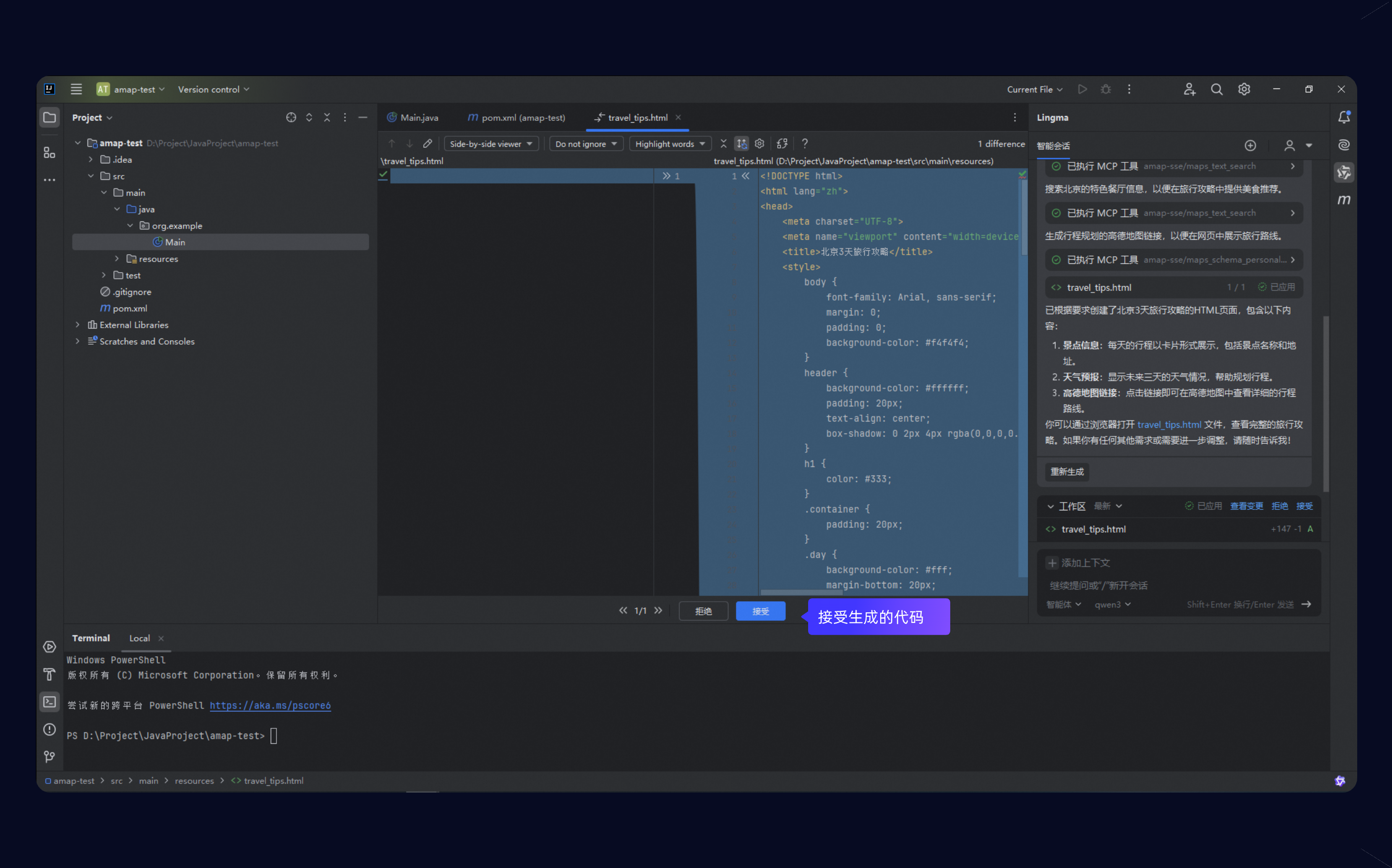Viewport: 1392px width, 868px height.
Task: Open Structure tool window in left sidebar
Action: tap(49, 153)
